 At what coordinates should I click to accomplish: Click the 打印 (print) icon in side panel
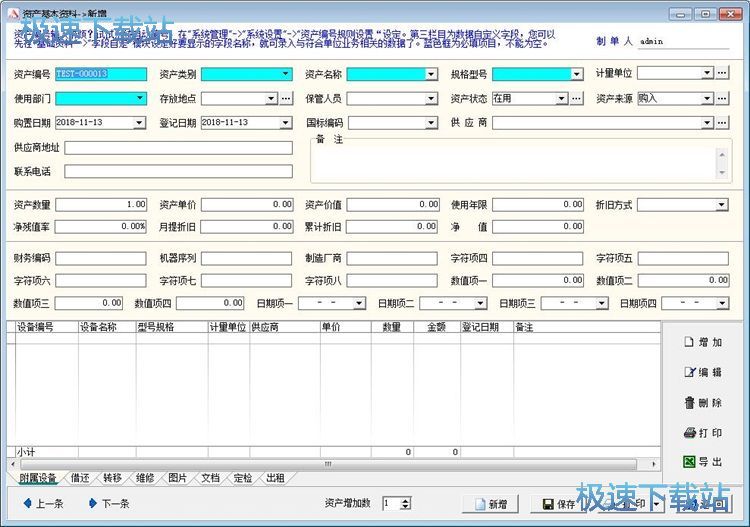tap(702, 432)
